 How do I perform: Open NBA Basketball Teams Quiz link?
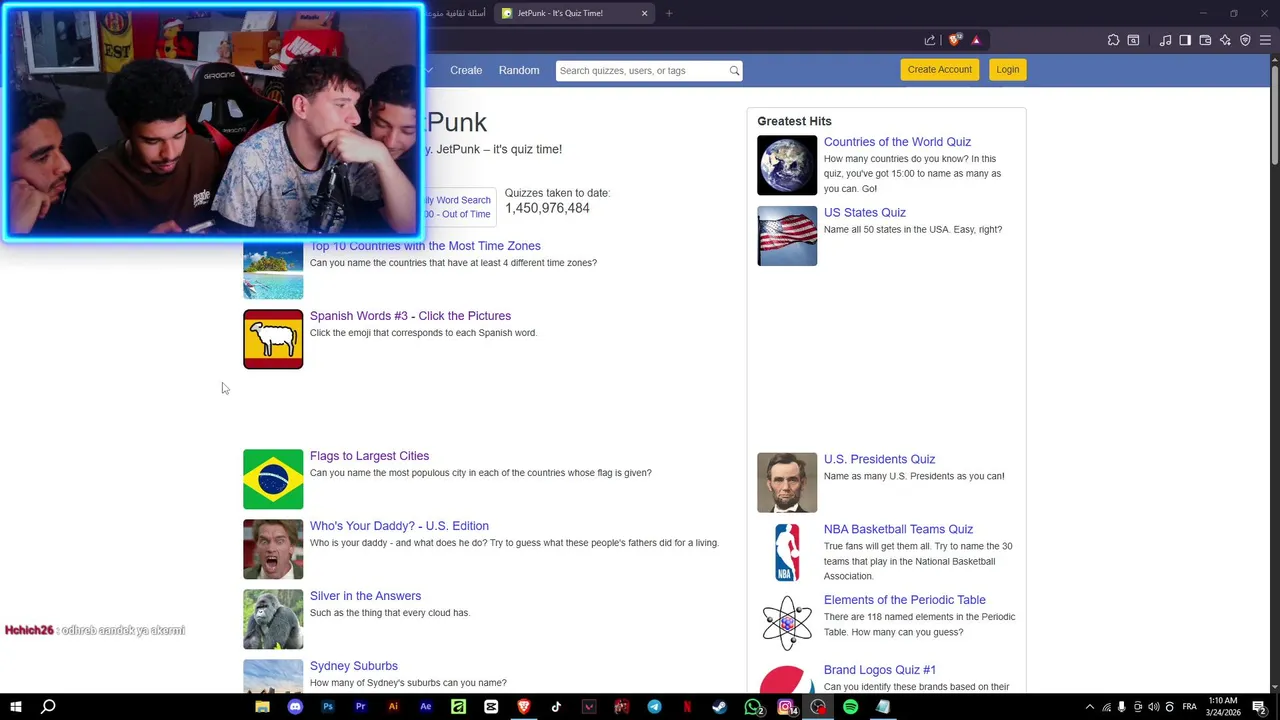(898, 529)
